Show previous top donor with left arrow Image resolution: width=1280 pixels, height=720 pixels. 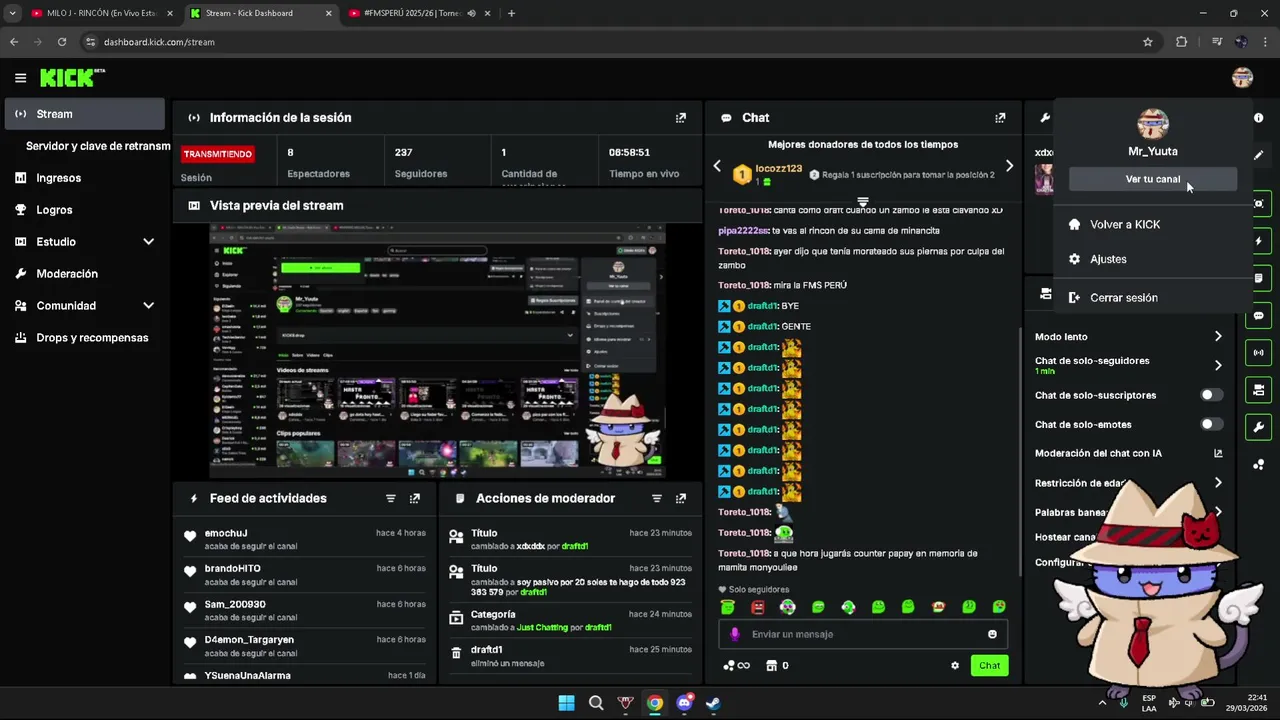(717, 166)
